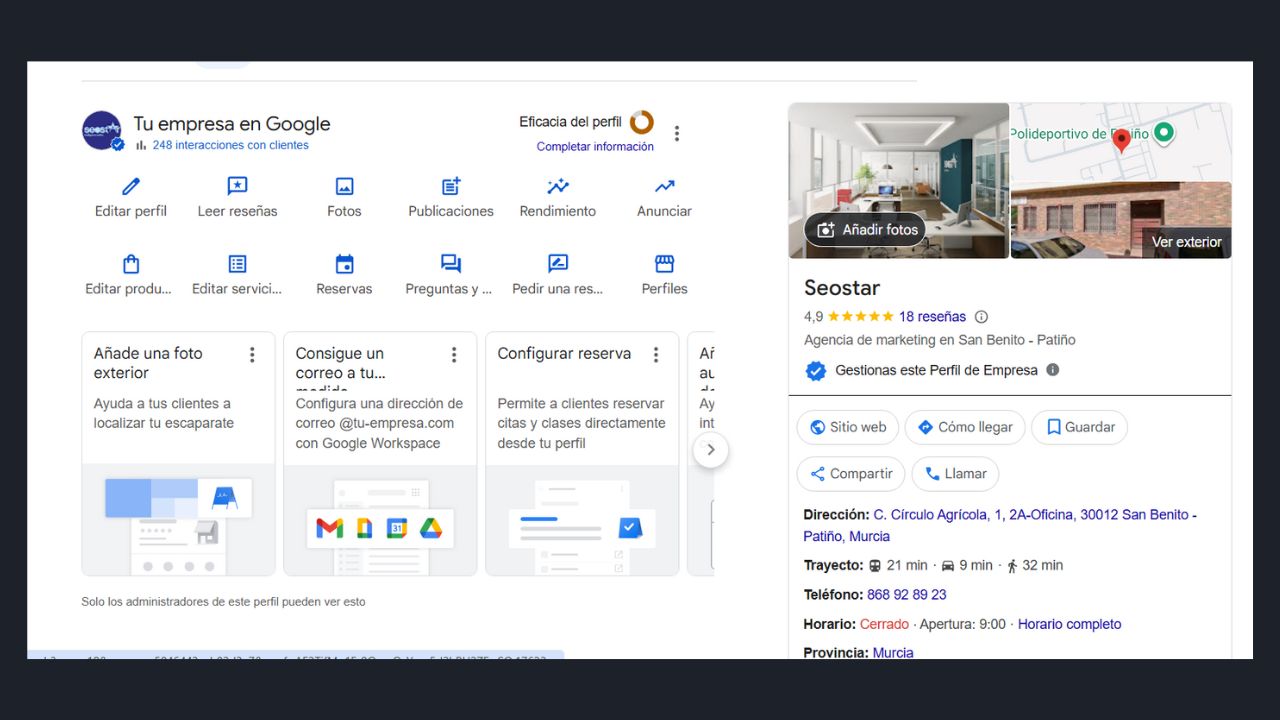Screen dimensions: 1280x720
Task: Open three-dot menu on Añade una foto exterior card
Action: [252, 355]
